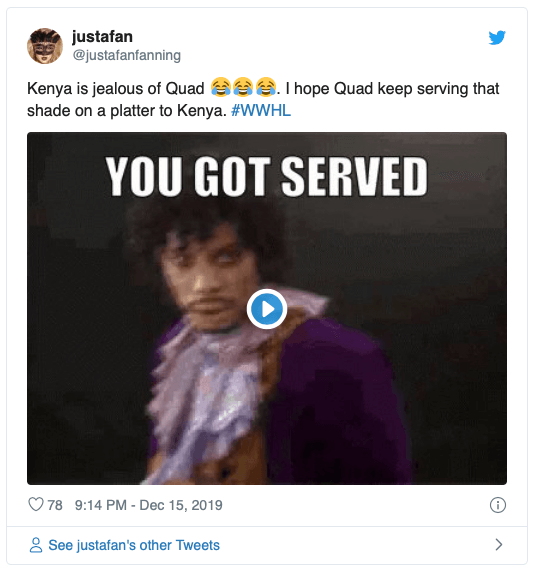Open the tweet info icon
This screenshot has height=573, width=537.
pyautogui.click(x=498, y=505)
